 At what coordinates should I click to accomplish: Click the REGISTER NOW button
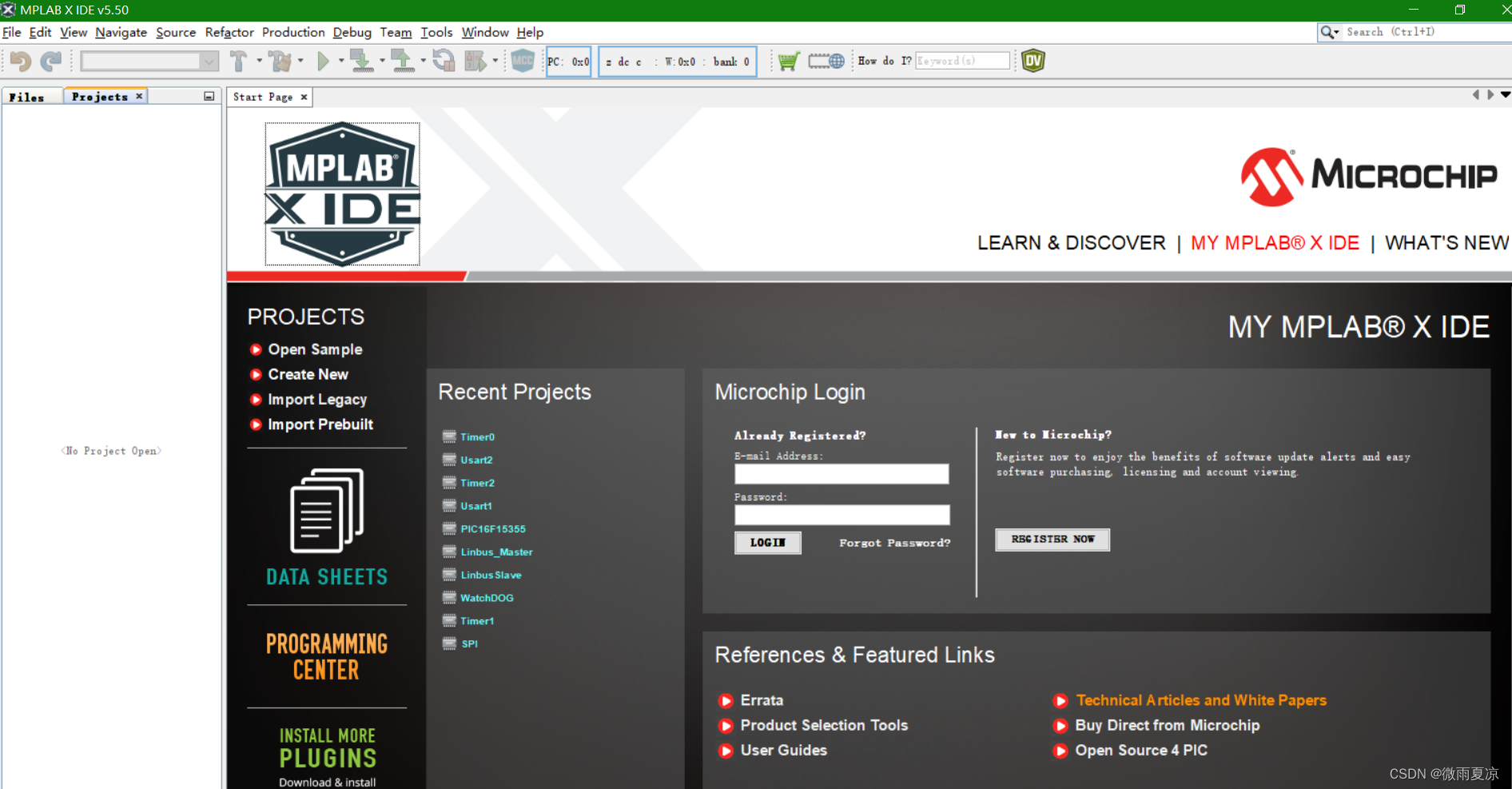pyautogui.click(x=1052, y=540)
